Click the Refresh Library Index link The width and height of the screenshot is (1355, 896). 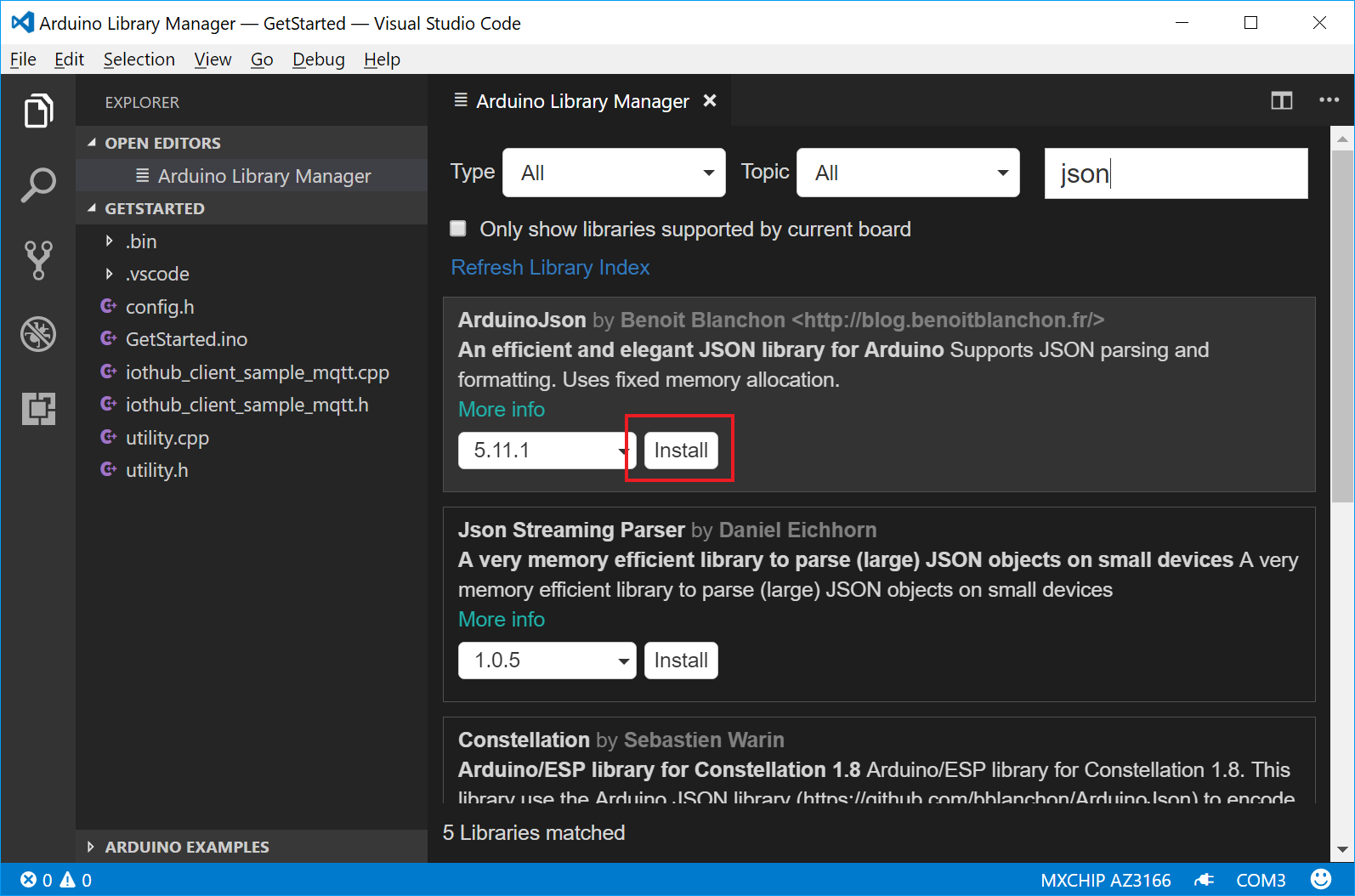[550, 267]
